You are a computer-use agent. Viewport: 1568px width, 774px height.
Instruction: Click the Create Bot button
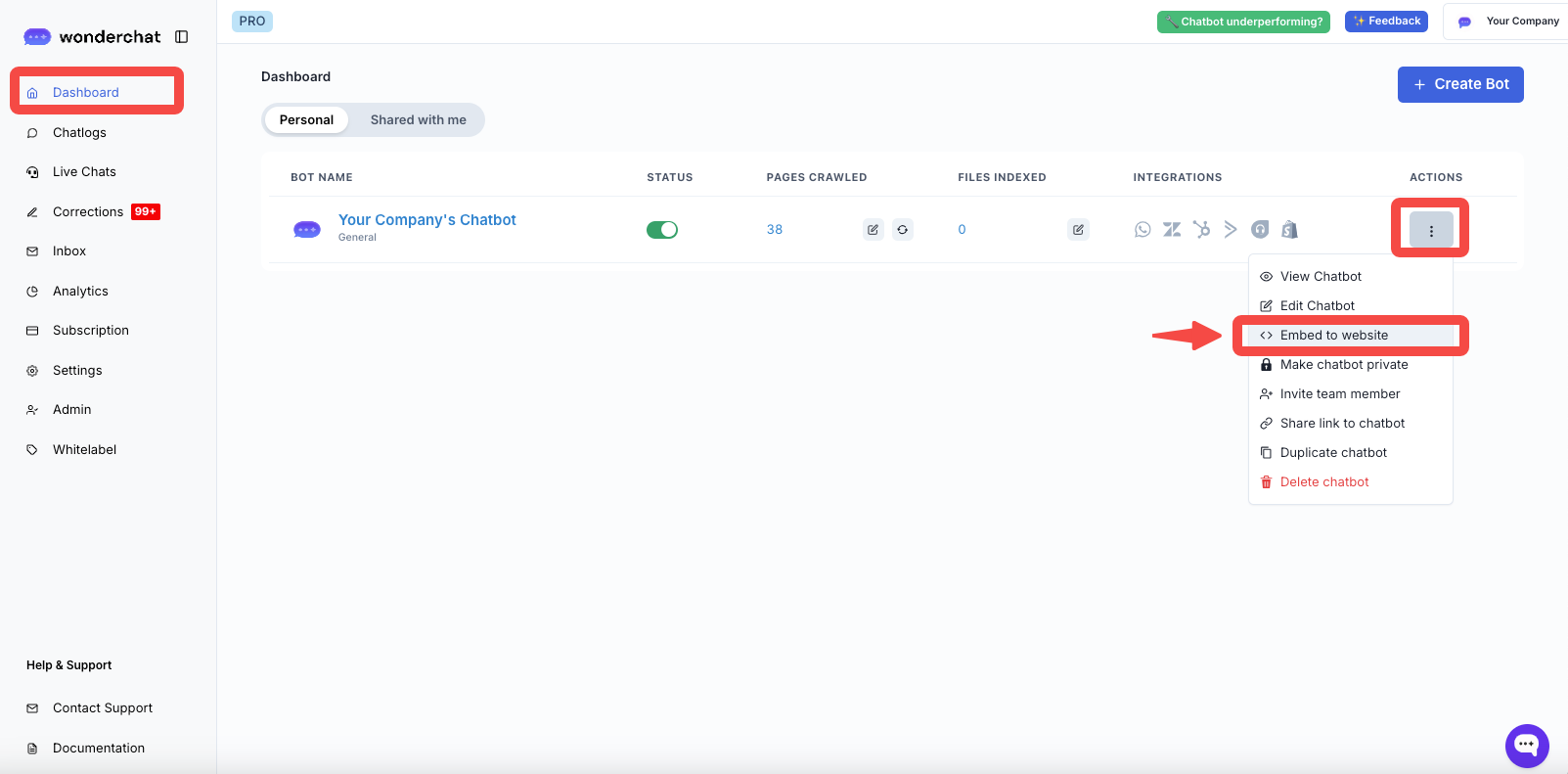[1459, 84]
